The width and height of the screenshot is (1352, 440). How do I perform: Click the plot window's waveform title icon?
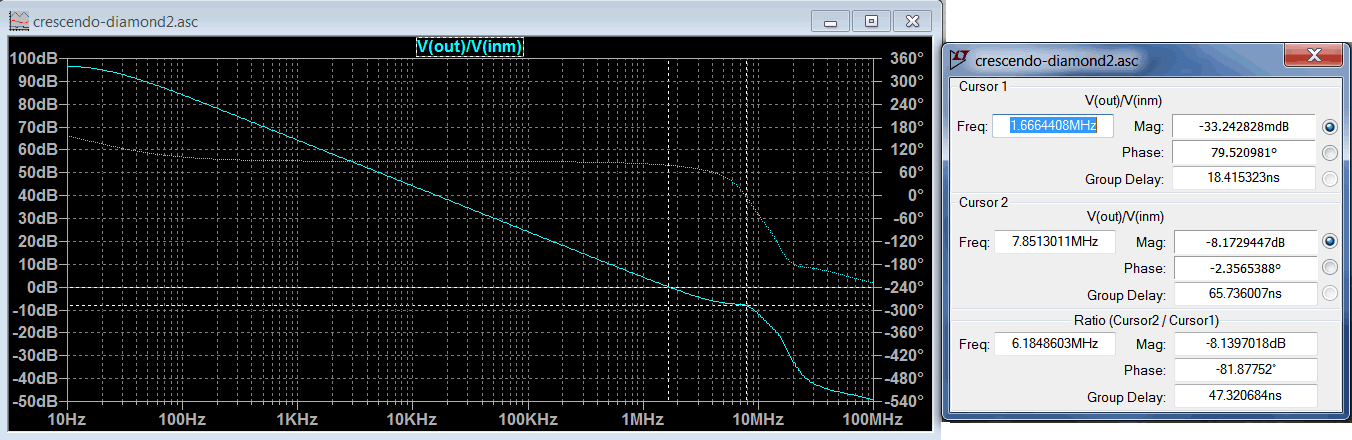[17, 19]
